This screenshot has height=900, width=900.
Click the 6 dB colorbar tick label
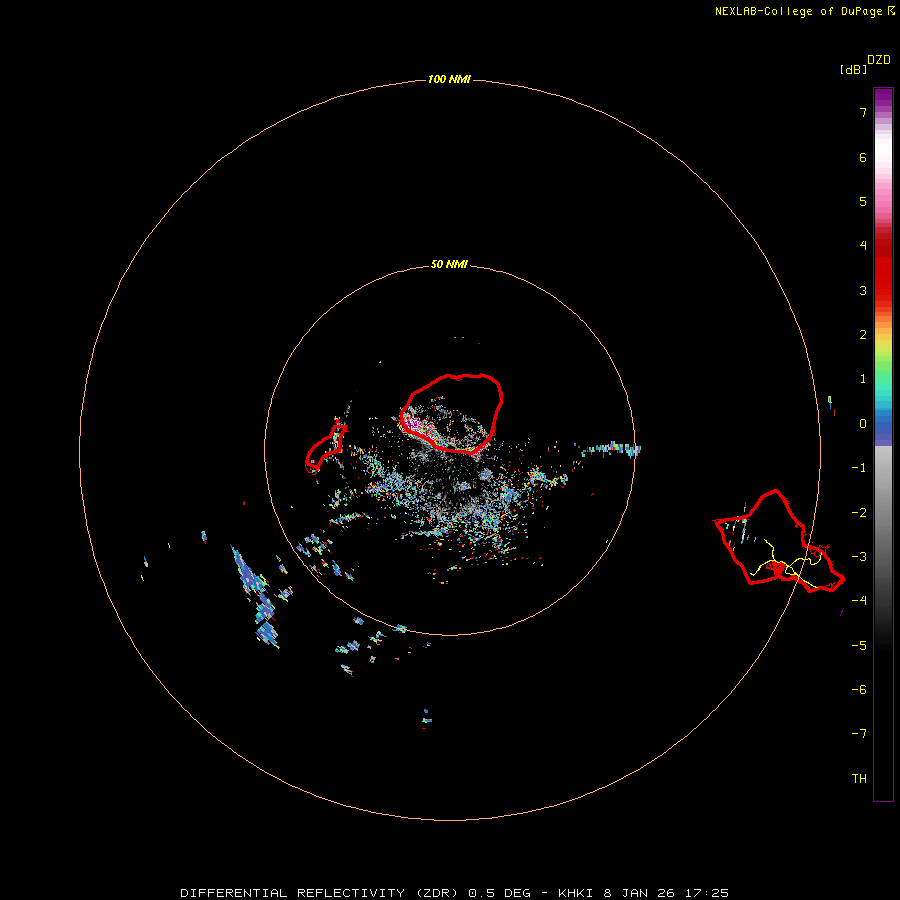pyautogui.click(x=863, y=157)
